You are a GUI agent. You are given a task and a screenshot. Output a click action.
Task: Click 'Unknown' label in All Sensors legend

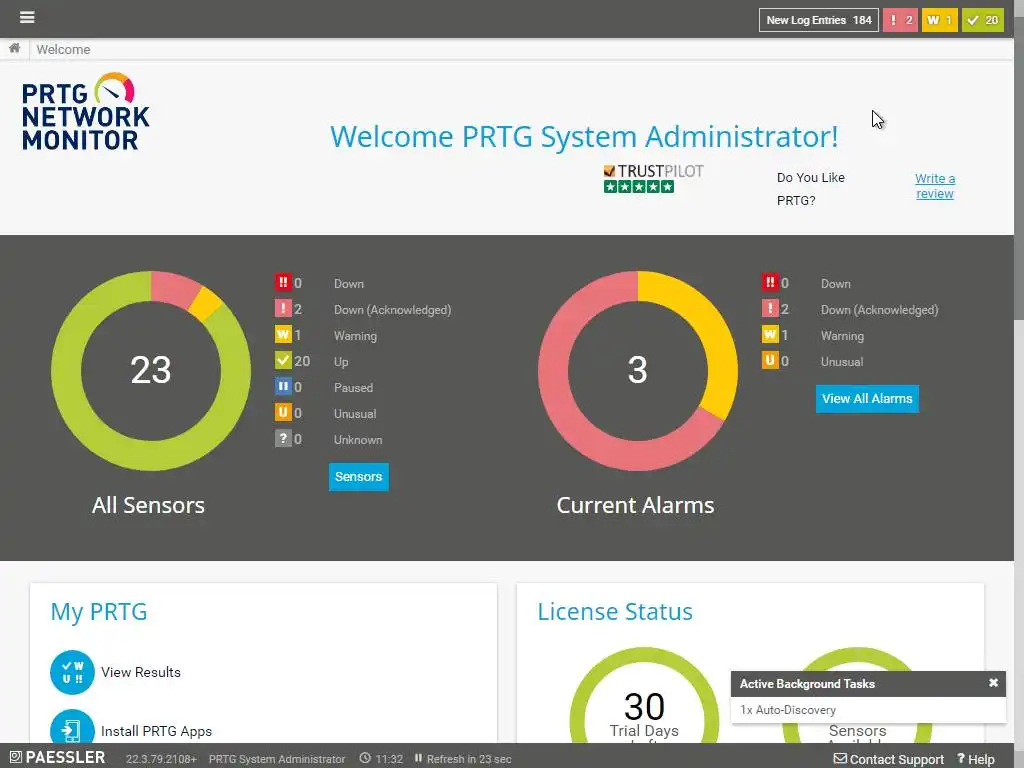coord(358,440)
